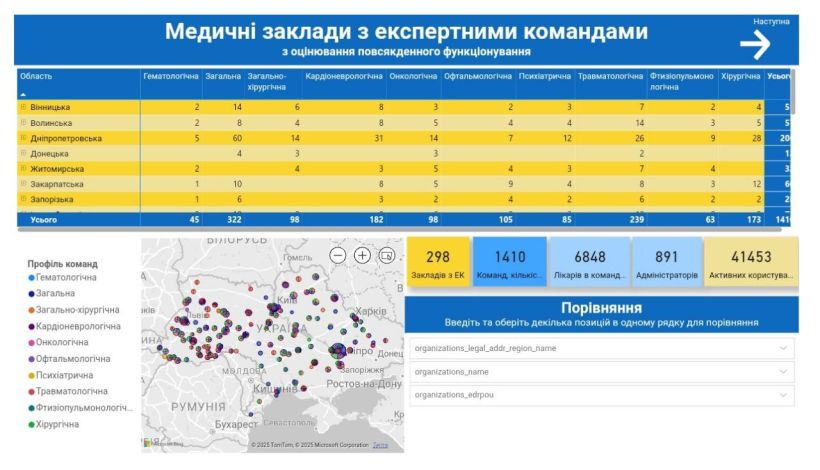820x470 pixels.
Task: Sort by Офтальмологічна column header
Action: point(478,76)
